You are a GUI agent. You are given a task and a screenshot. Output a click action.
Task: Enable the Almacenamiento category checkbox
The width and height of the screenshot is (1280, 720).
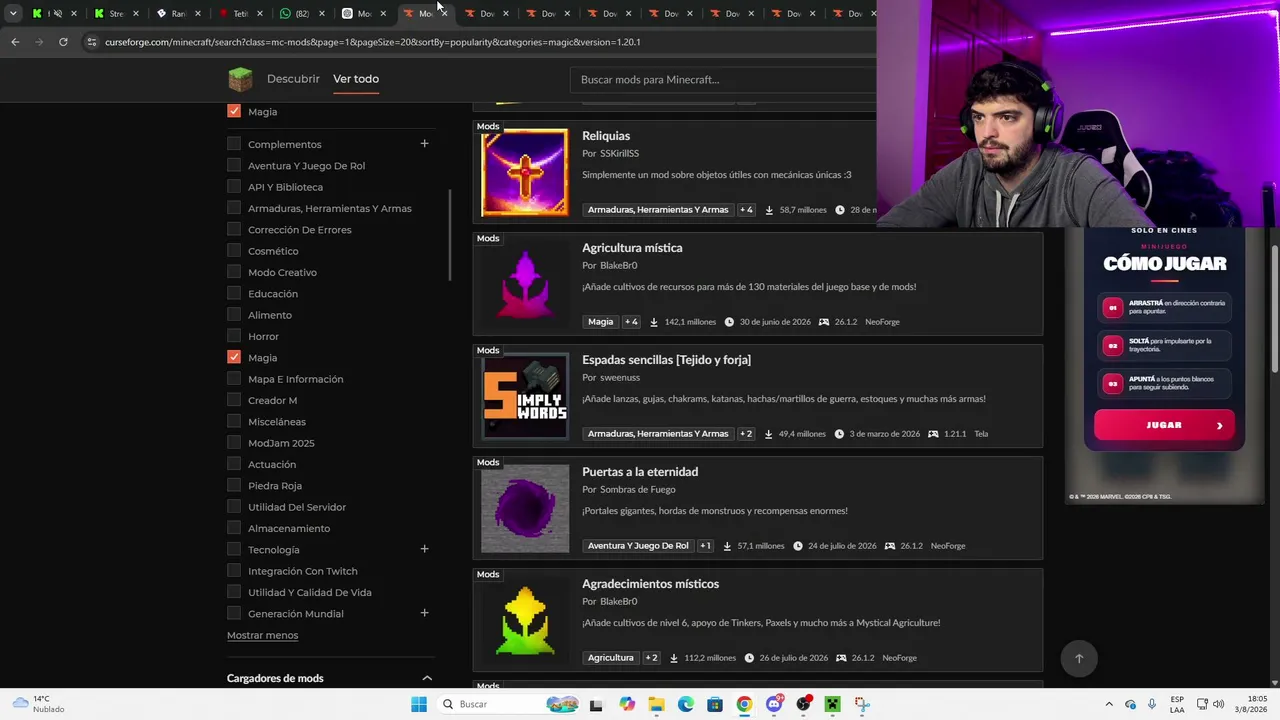234,528
